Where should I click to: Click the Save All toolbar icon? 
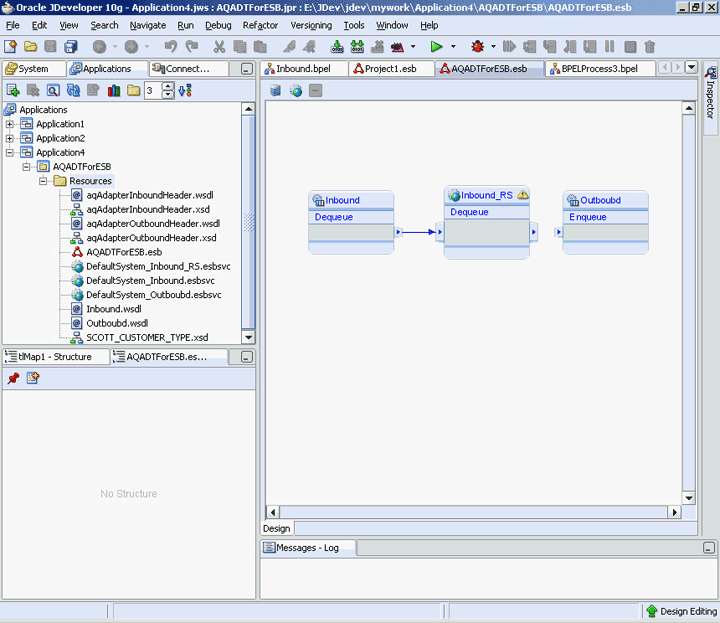72,47
